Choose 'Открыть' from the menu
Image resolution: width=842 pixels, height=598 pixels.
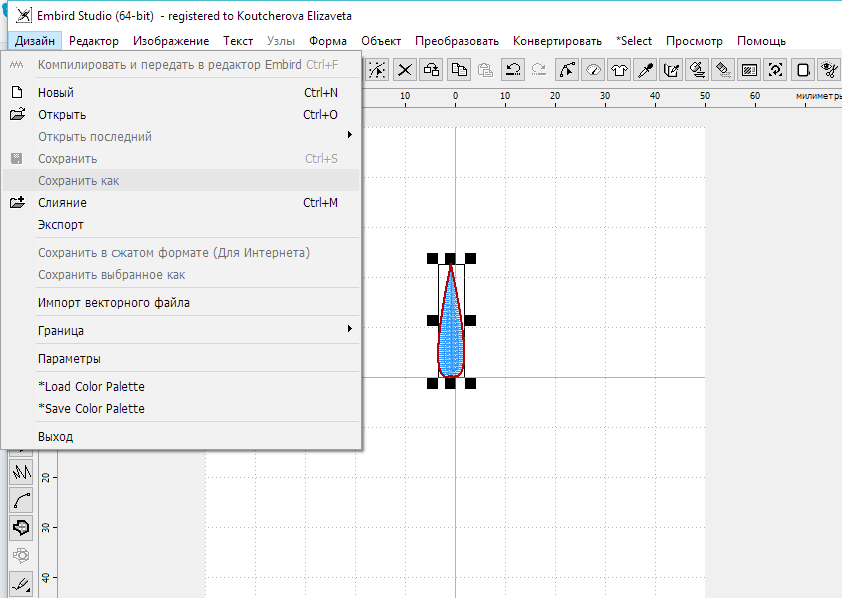click(181, 114)
